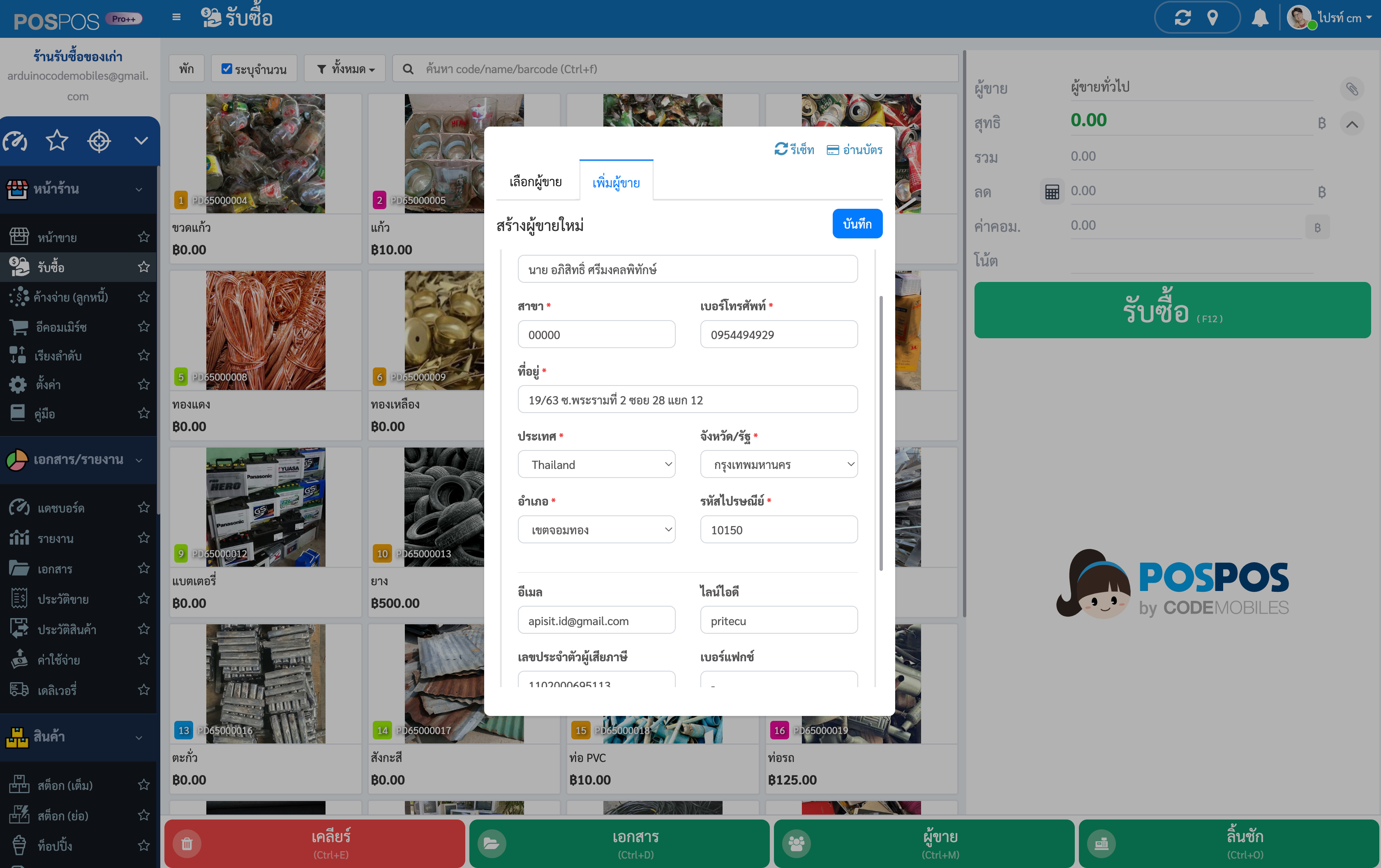Click the sync refresh icon in header
1381x868 pixels.
[1182, 18]
